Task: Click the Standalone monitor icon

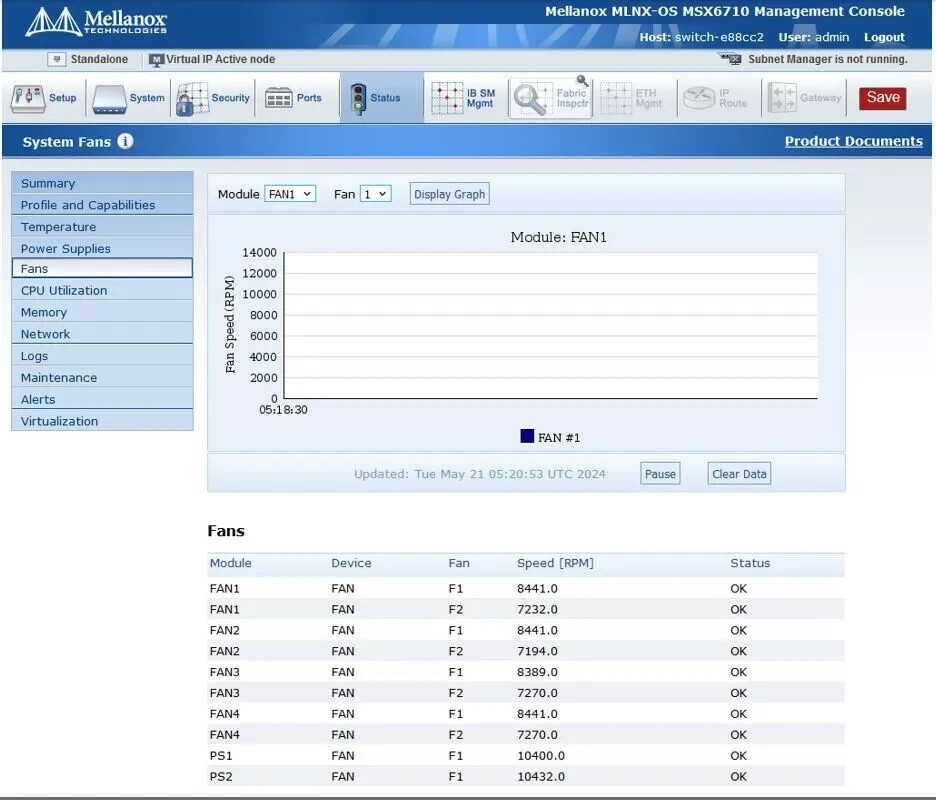Action: click(x=57, y=59)
